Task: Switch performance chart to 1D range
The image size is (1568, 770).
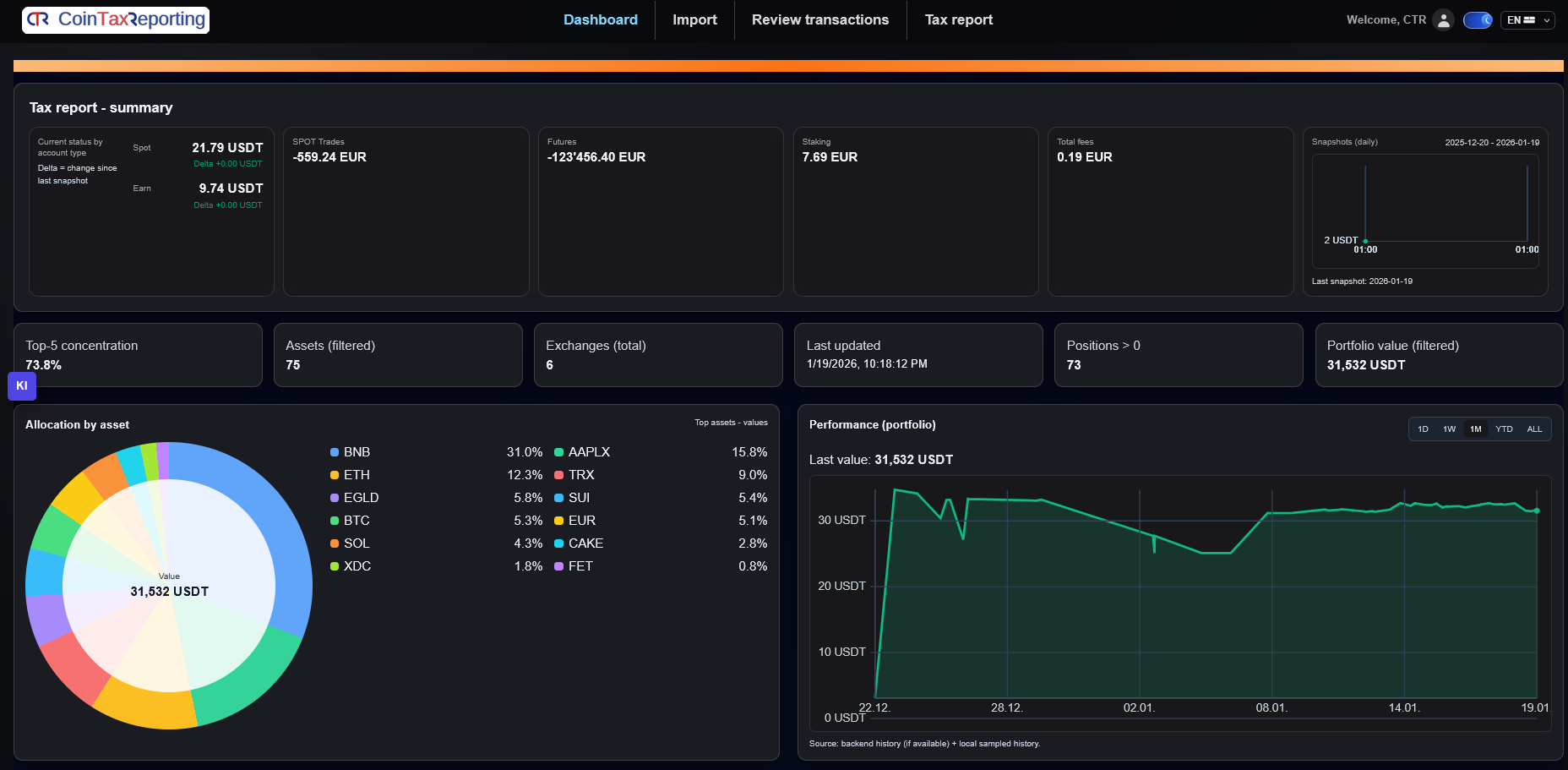Action: 1422,429
